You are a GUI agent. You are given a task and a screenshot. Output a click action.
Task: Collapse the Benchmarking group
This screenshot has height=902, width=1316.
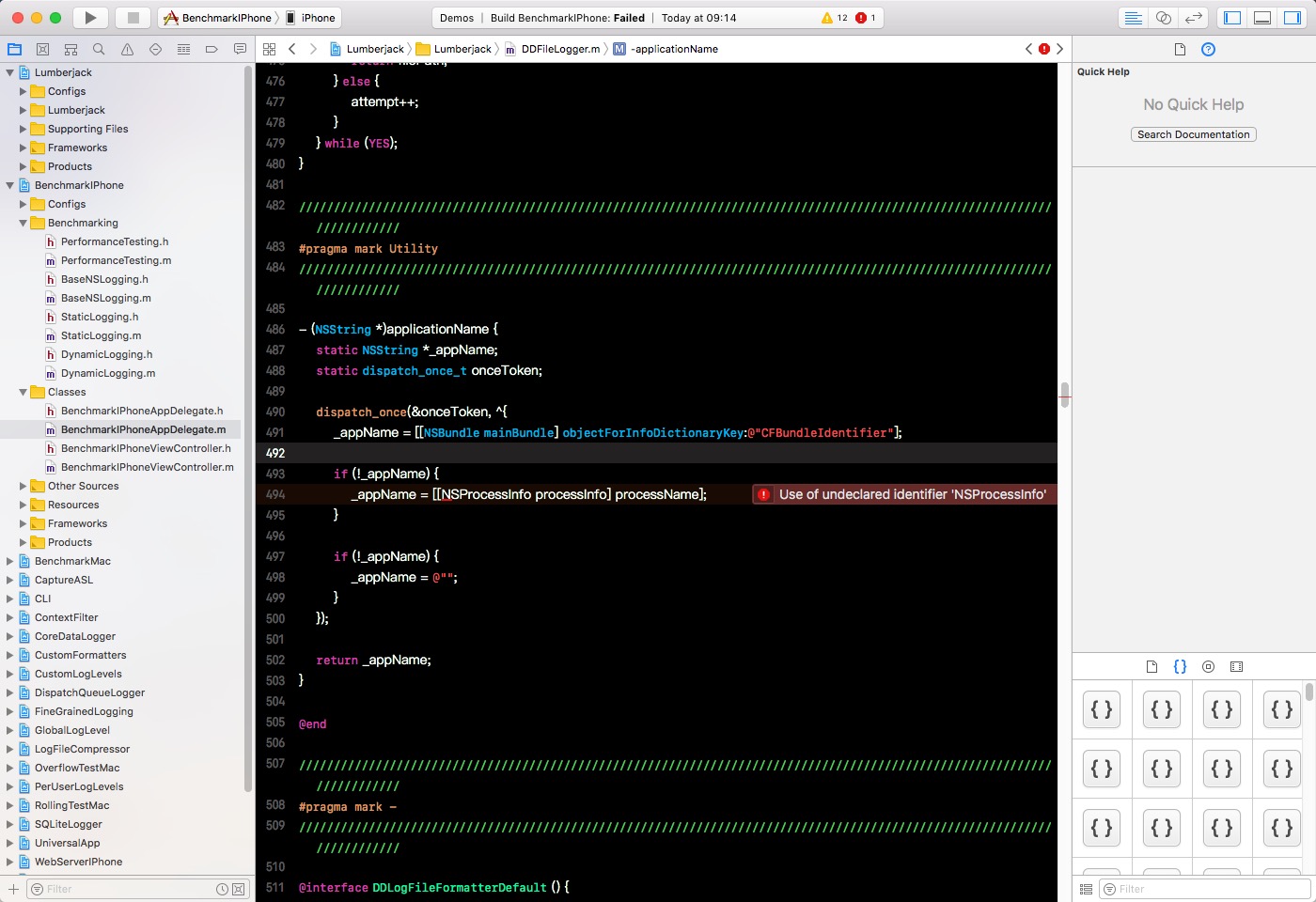[23, 223]
